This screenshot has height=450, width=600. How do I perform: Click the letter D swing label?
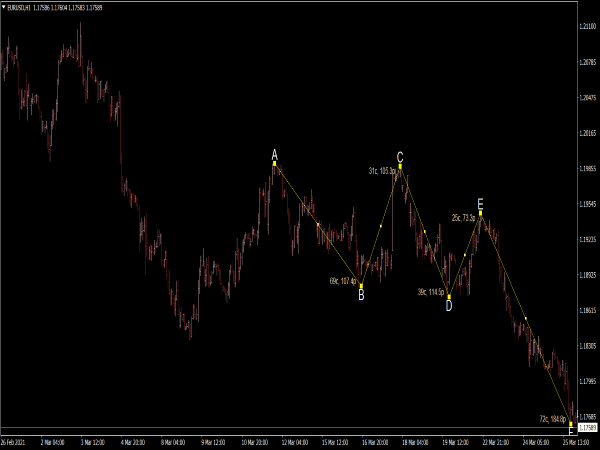(449, 306)
